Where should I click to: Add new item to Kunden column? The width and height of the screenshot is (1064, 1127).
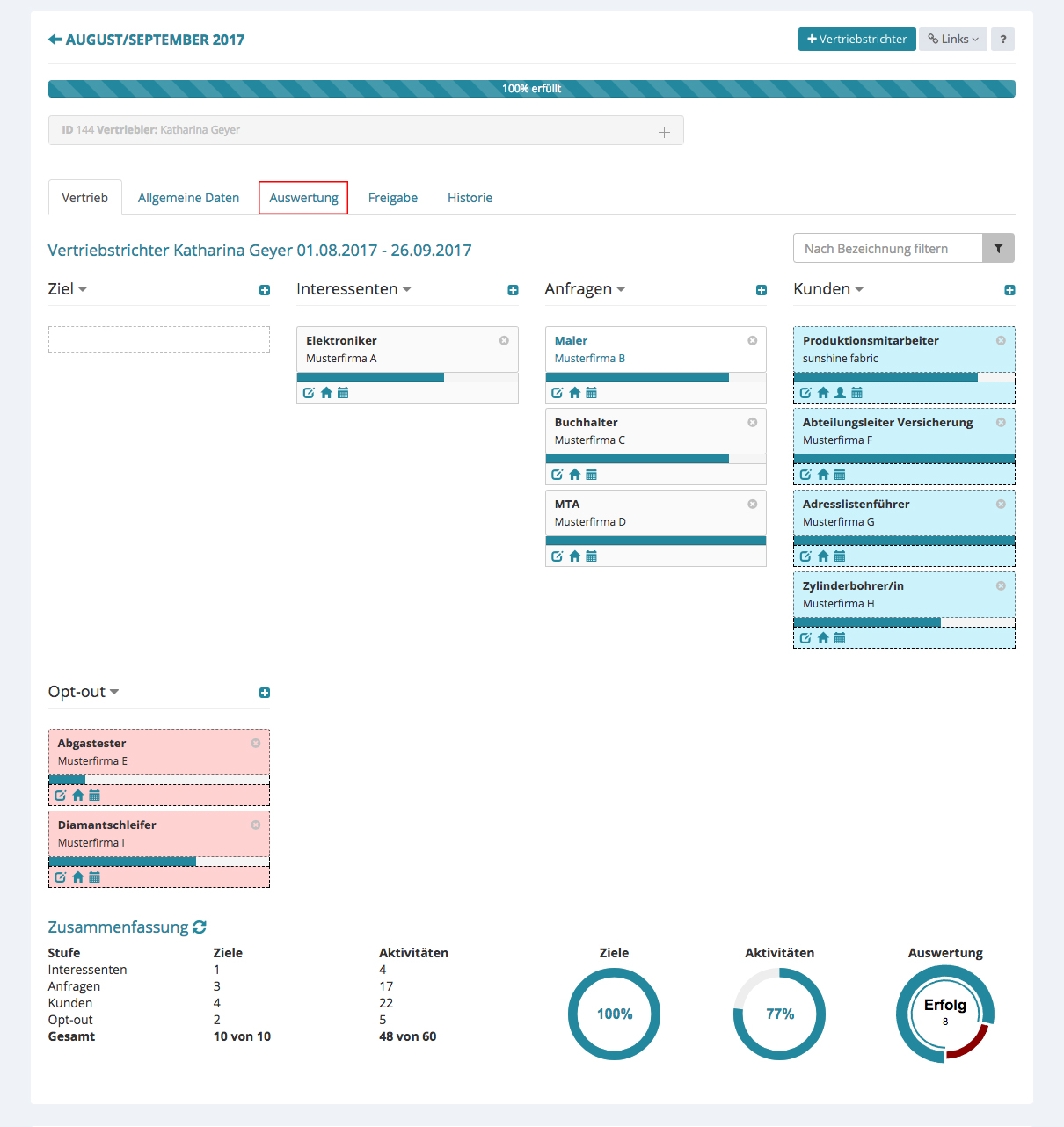pos(1009,290)
